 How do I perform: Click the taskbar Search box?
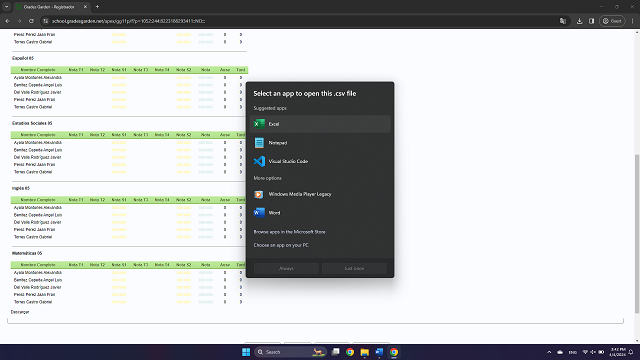291,352
